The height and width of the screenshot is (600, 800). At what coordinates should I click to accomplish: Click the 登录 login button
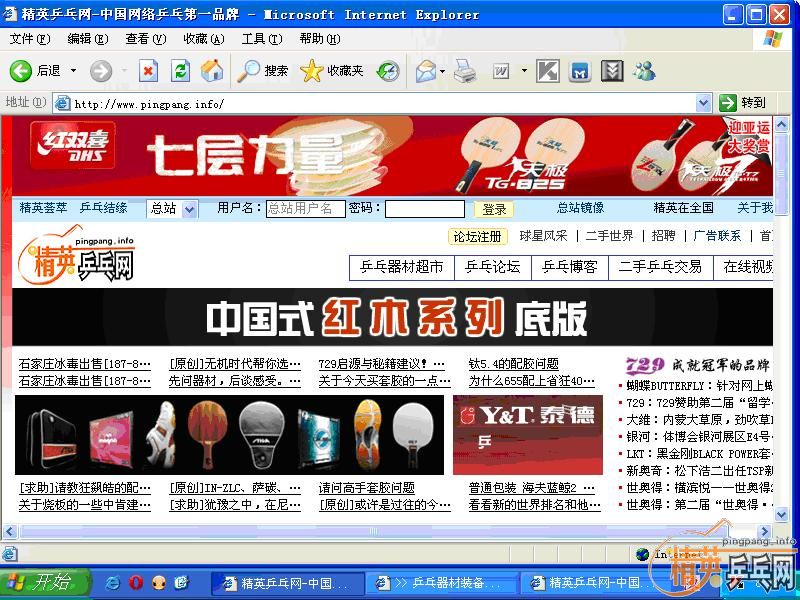click(x=494, y=209)
